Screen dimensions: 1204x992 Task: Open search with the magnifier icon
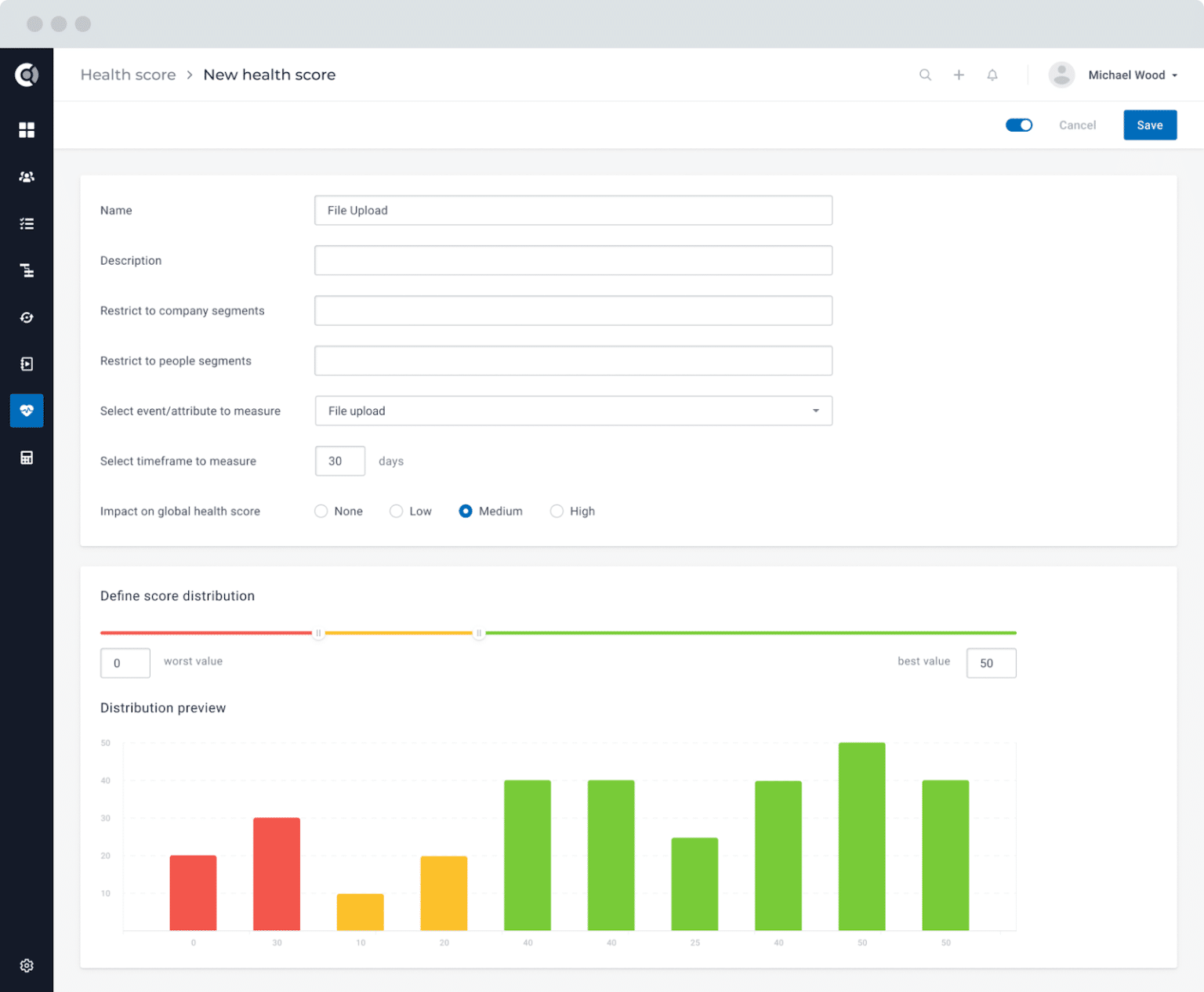[926, 74]
